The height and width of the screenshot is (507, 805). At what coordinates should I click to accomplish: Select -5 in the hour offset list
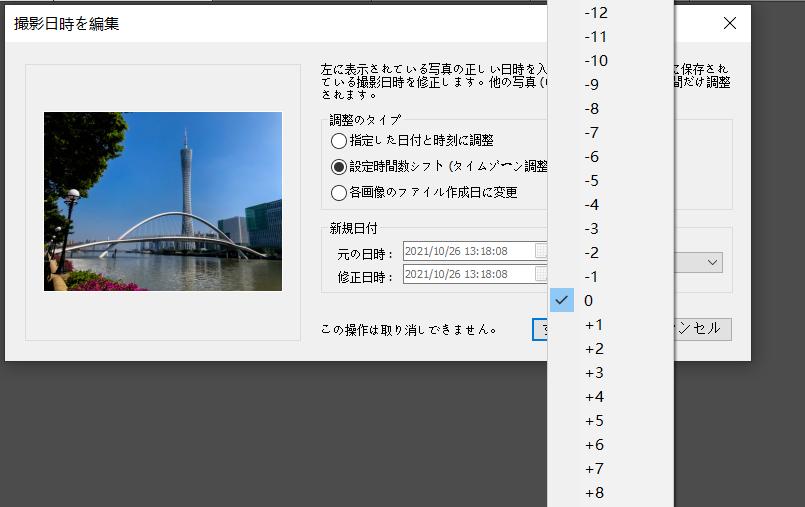point(592,181)
